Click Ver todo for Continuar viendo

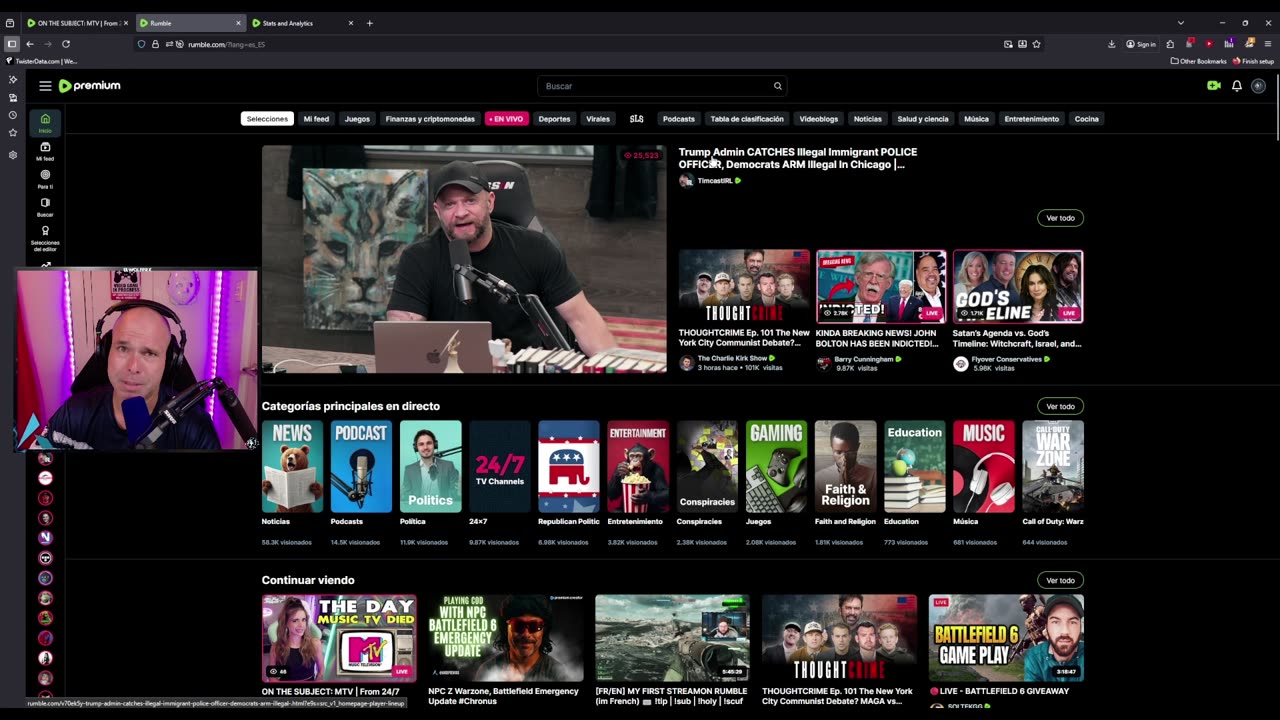coord(1060,580)
